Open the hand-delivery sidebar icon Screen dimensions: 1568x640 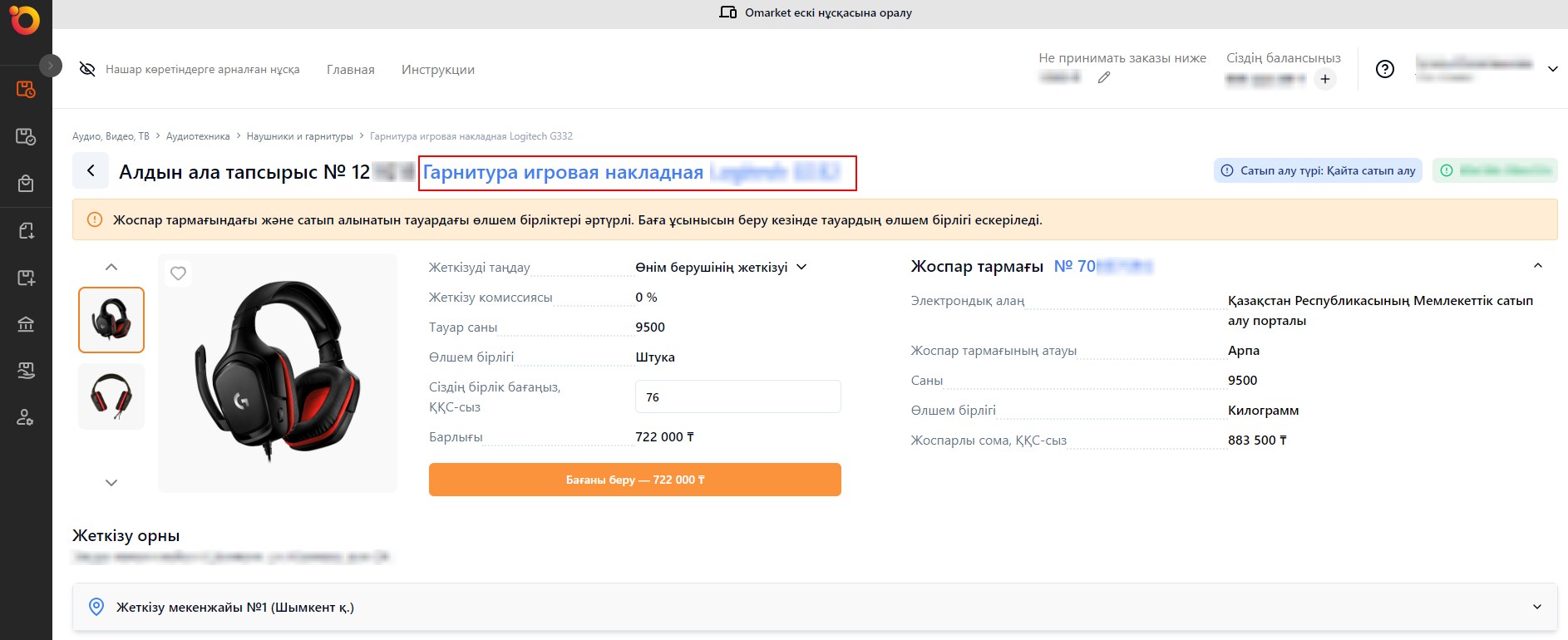[26, 371]
